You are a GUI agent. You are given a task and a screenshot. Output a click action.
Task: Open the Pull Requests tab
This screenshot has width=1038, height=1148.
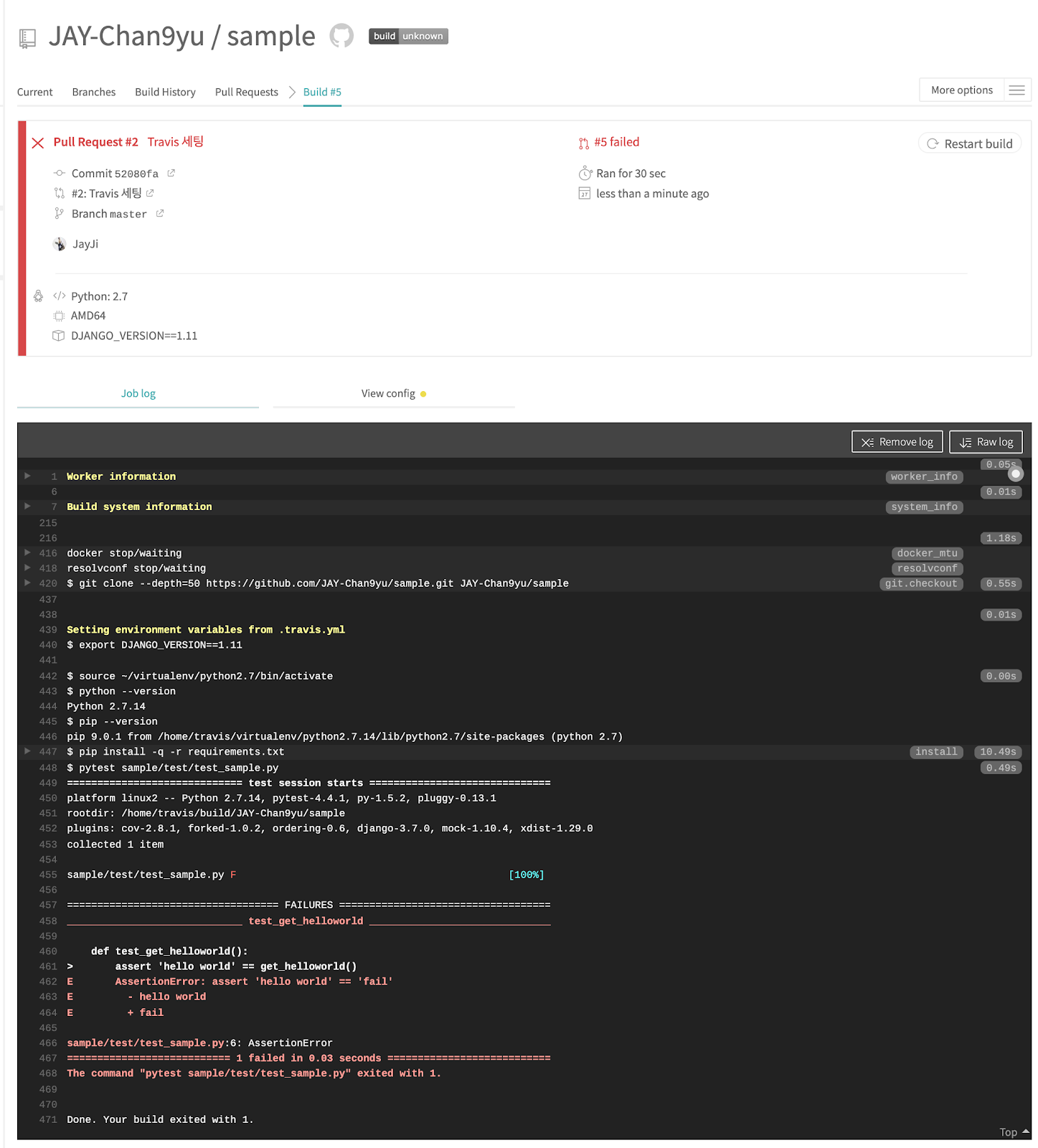(x=247, y=92)
